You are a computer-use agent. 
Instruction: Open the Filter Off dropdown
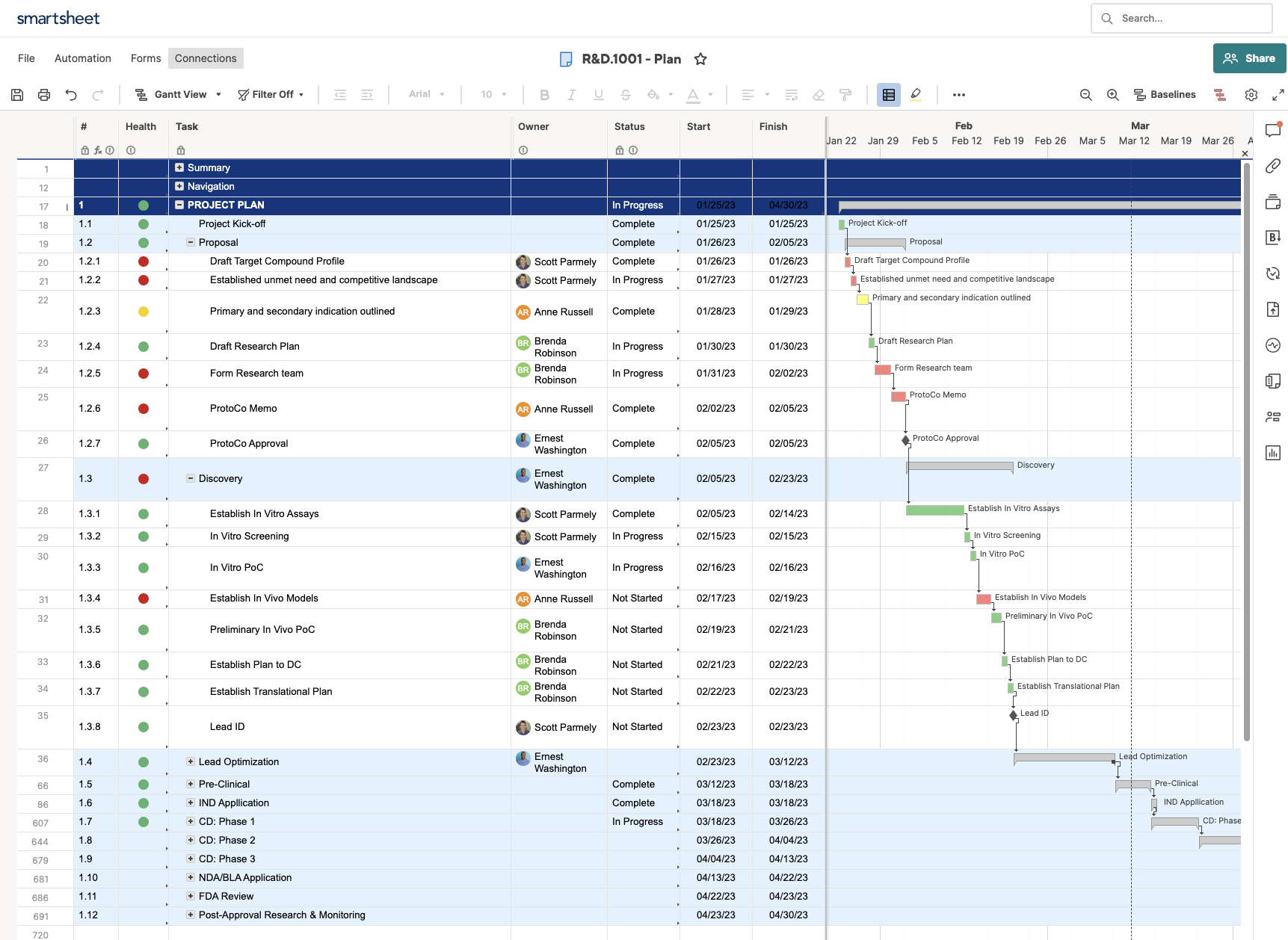tap(271, 95)
